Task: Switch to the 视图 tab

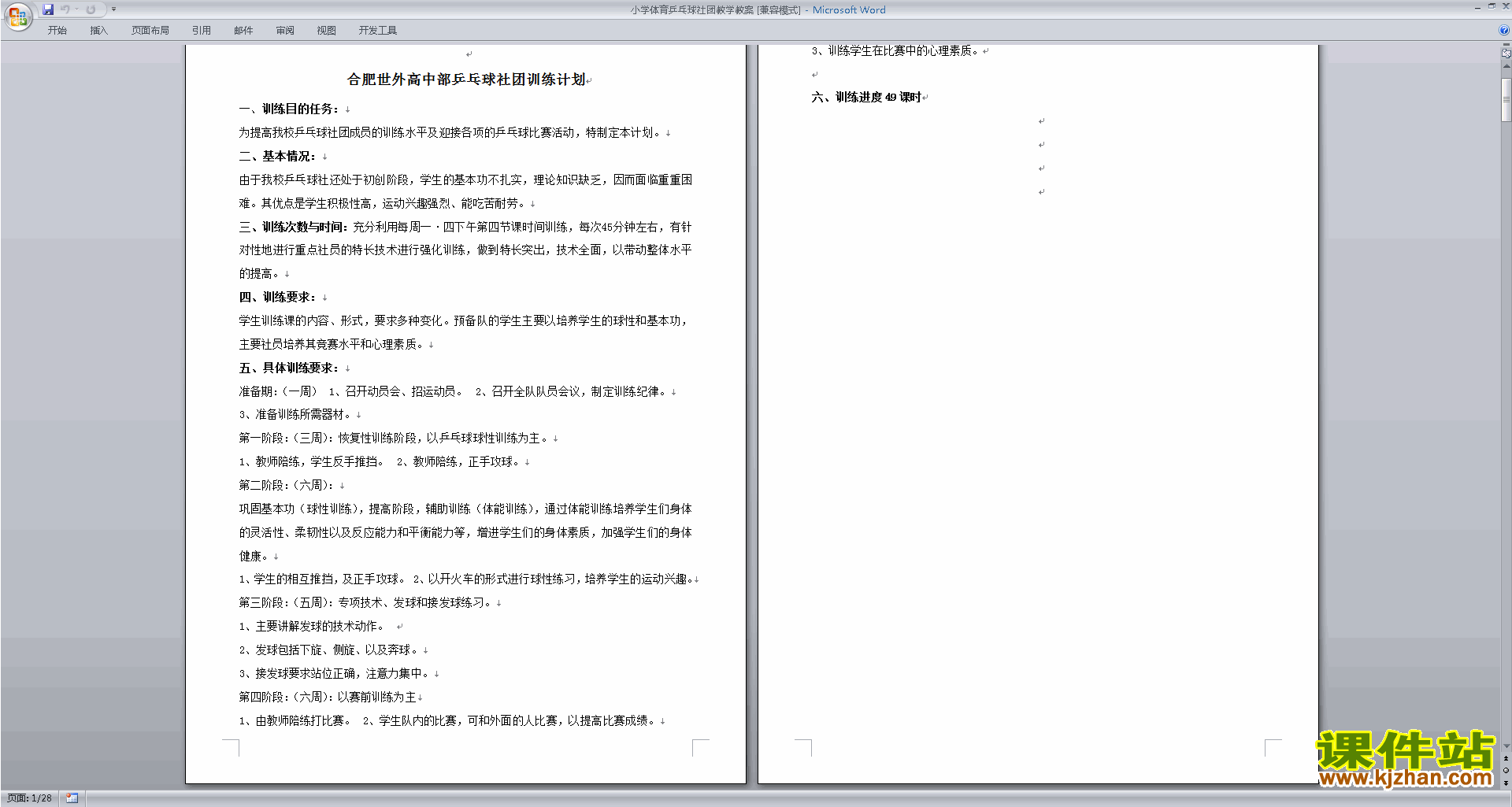Action: coord(327,31)
